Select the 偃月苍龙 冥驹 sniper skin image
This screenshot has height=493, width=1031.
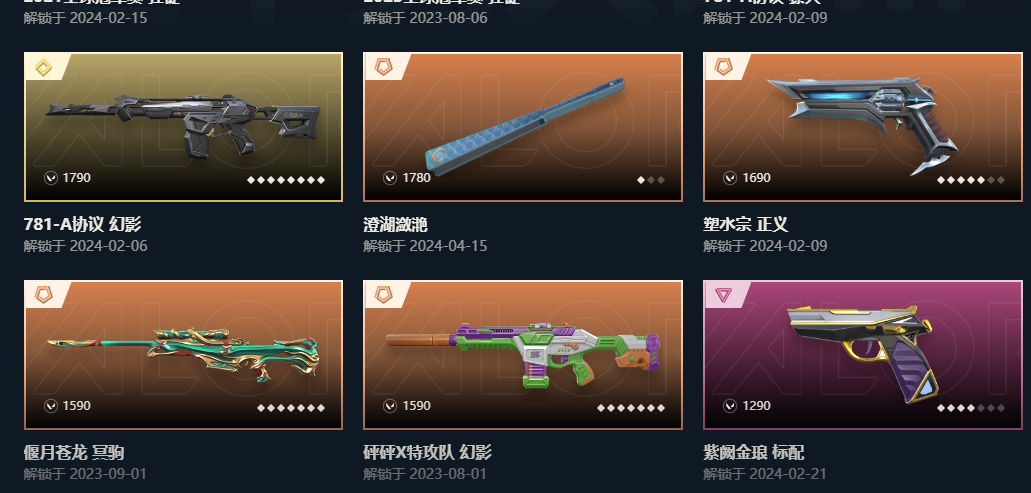pyautogui.click(x=183, y=355)
